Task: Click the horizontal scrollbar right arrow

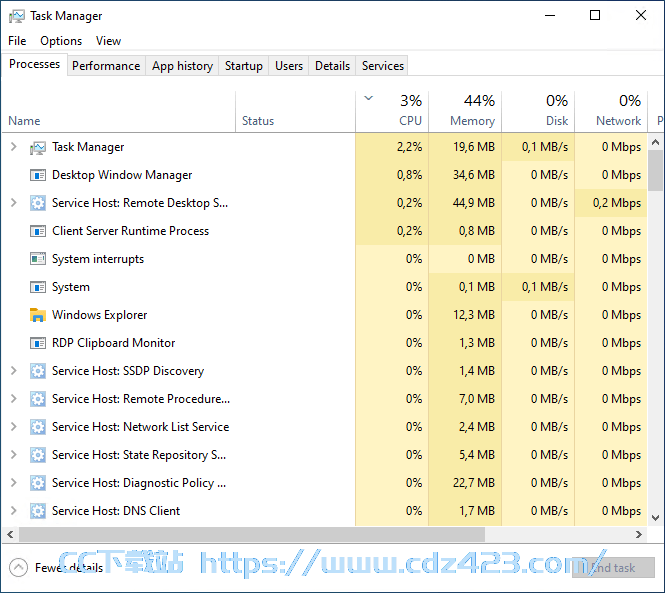Action: [x=639, y=534]
